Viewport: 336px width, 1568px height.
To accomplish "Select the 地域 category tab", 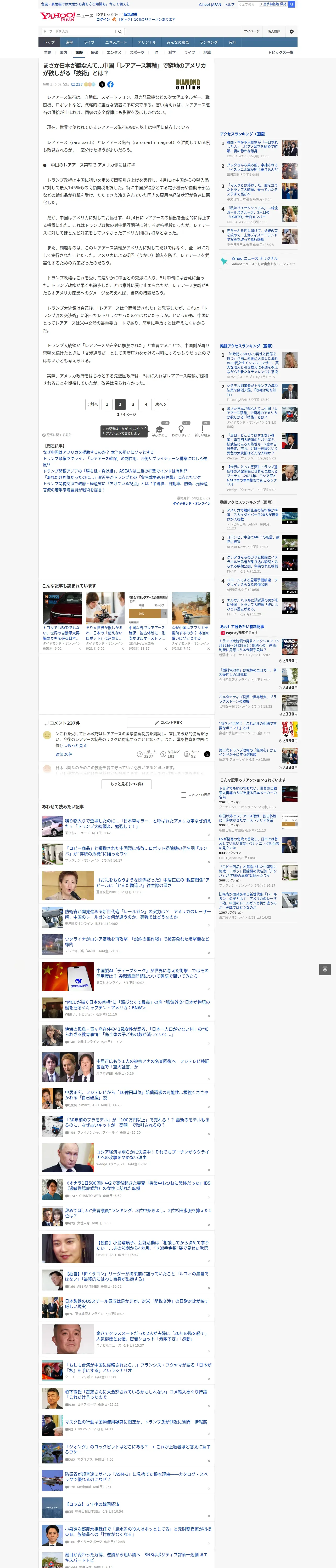I will point(207,52).
